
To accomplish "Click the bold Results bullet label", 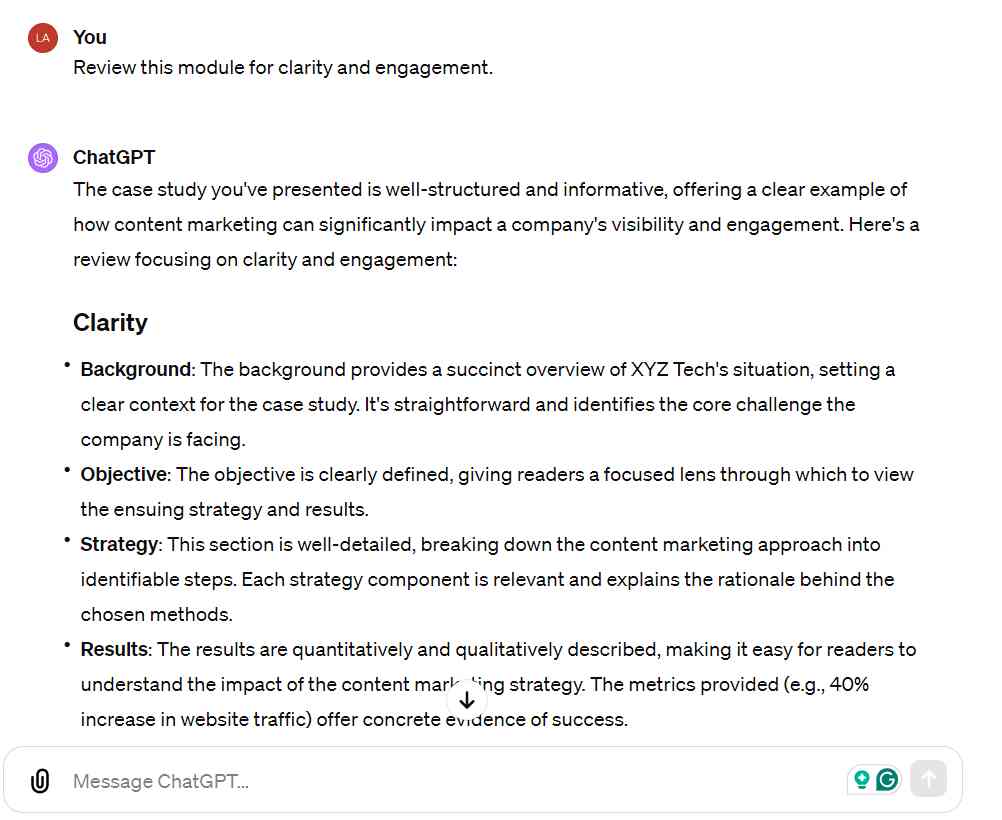I will (113, 649).
